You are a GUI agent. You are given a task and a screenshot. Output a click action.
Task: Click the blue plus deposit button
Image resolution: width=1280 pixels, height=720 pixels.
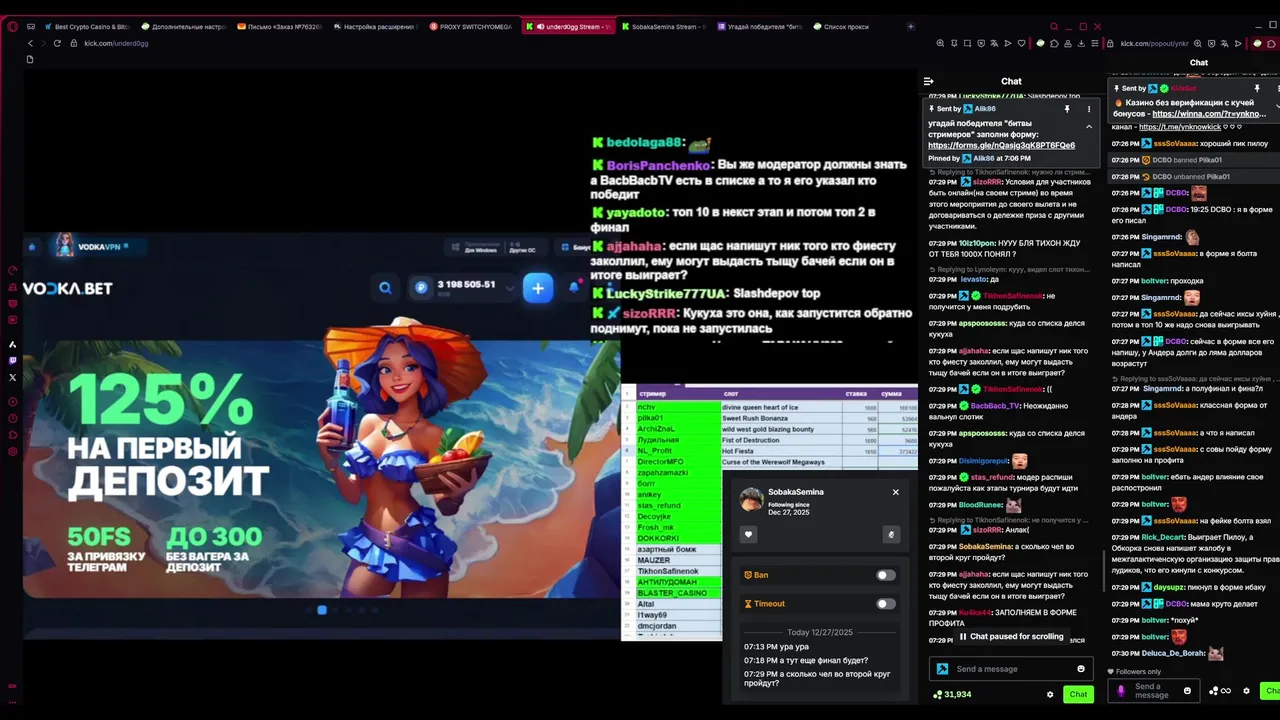pyautogui.click(x=538, y=288)
